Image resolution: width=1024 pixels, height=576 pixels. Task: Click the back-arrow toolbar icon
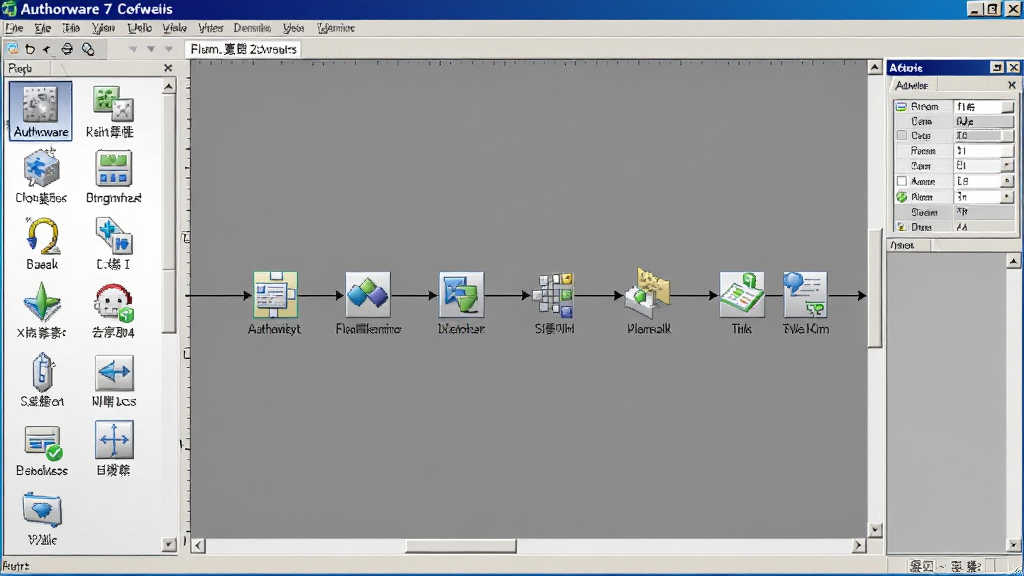click(x=47, y=49)
